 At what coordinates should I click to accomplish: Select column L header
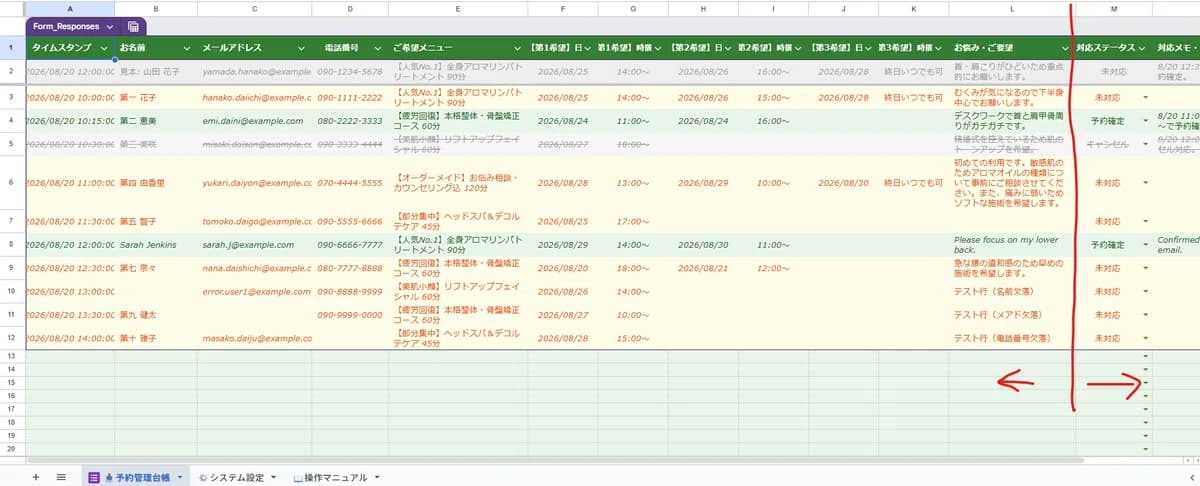[x=1012, y=9]
